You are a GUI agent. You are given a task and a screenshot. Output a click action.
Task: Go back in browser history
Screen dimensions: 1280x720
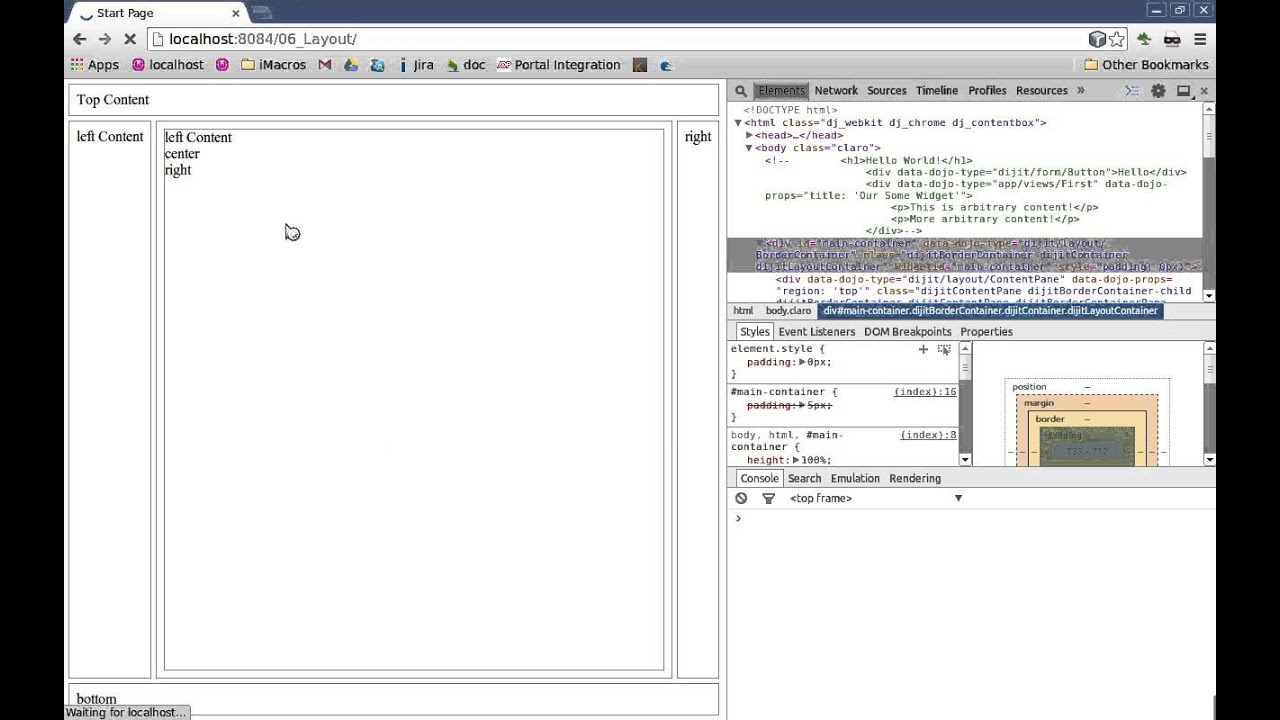pos(79,39)
